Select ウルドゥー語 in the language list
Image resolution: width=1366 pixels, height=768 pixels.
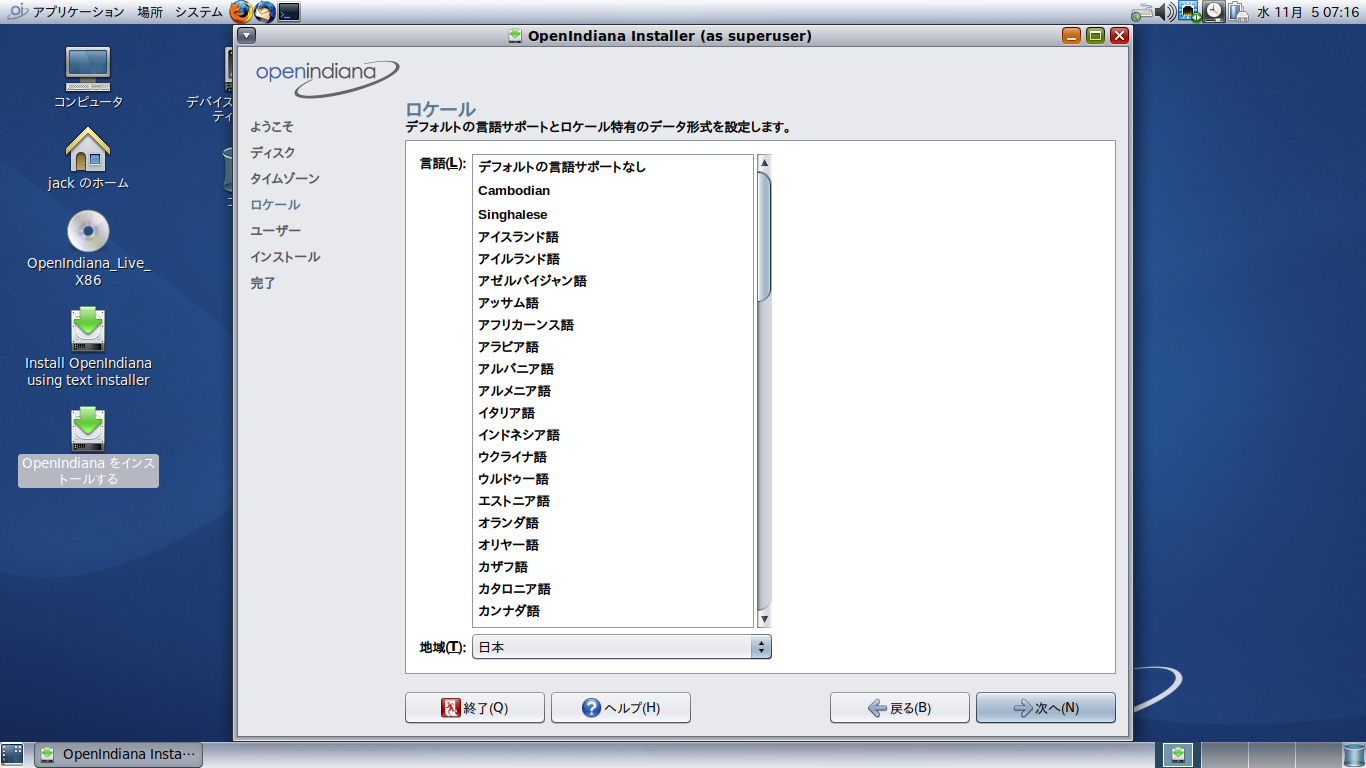pos(613,479)
